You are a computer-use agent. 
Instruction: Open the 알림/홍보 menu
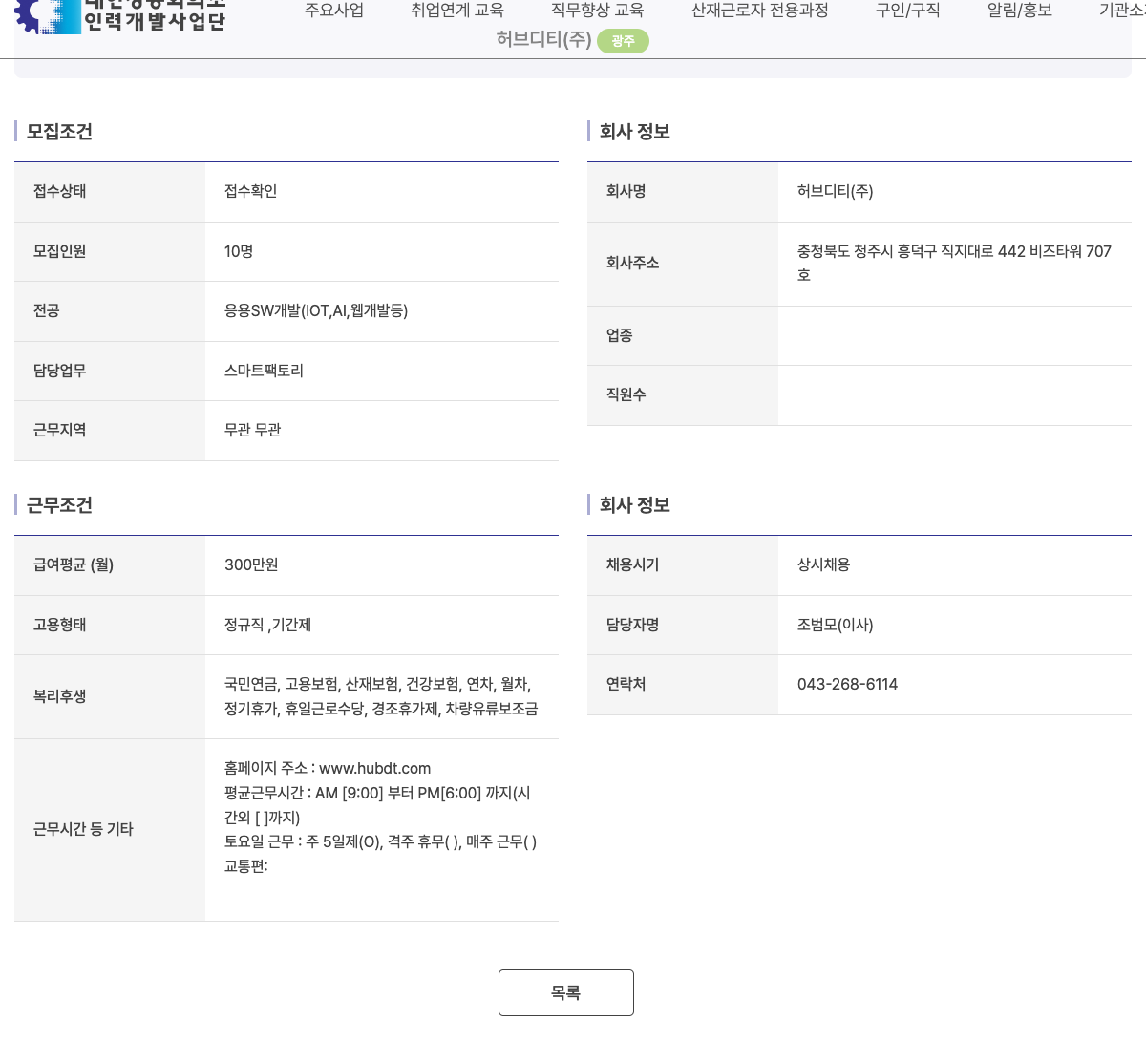tap(1020, 11)
